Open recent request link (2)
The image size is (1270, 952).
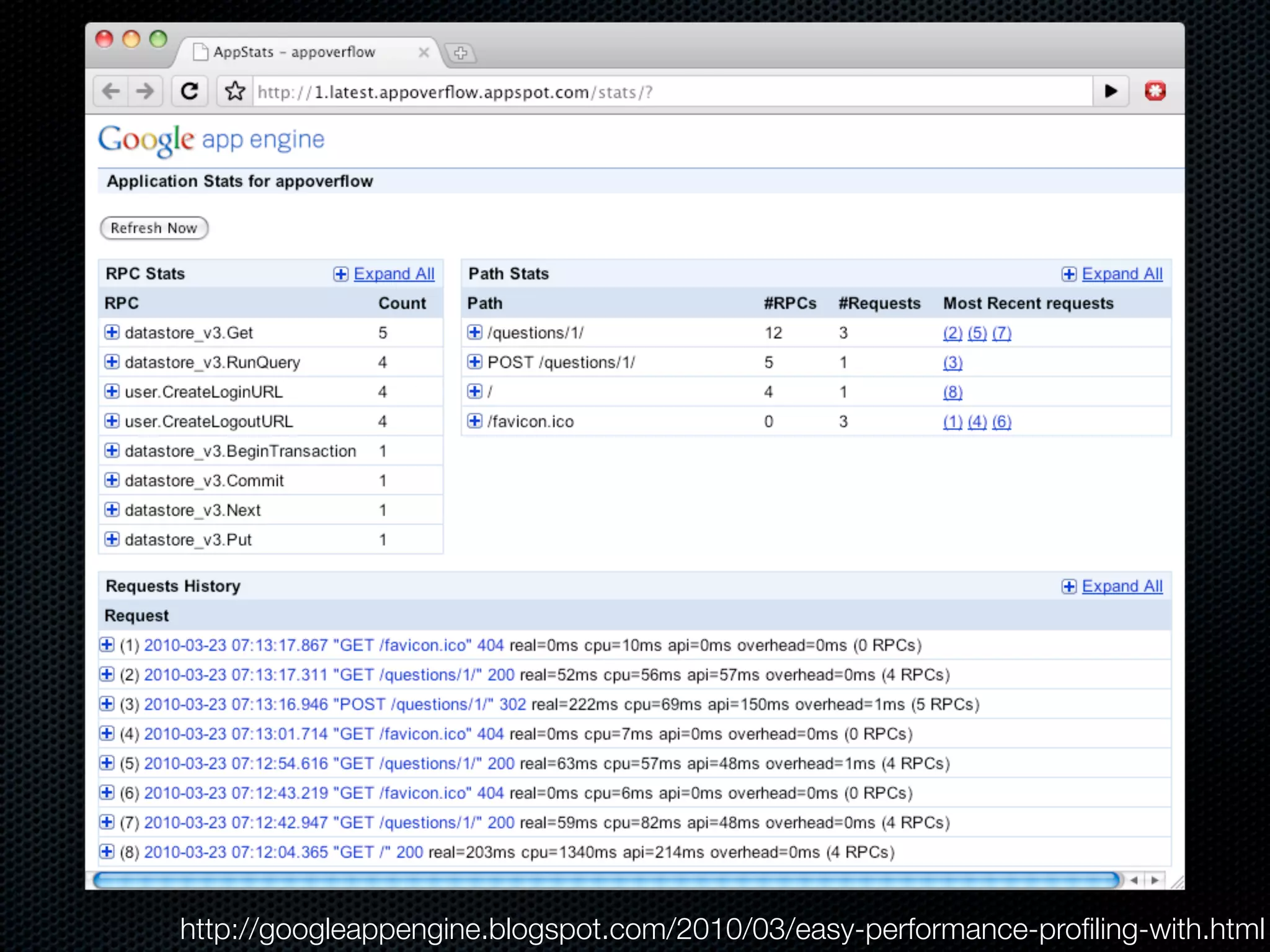pyautogui.click(x=952, y=333)
